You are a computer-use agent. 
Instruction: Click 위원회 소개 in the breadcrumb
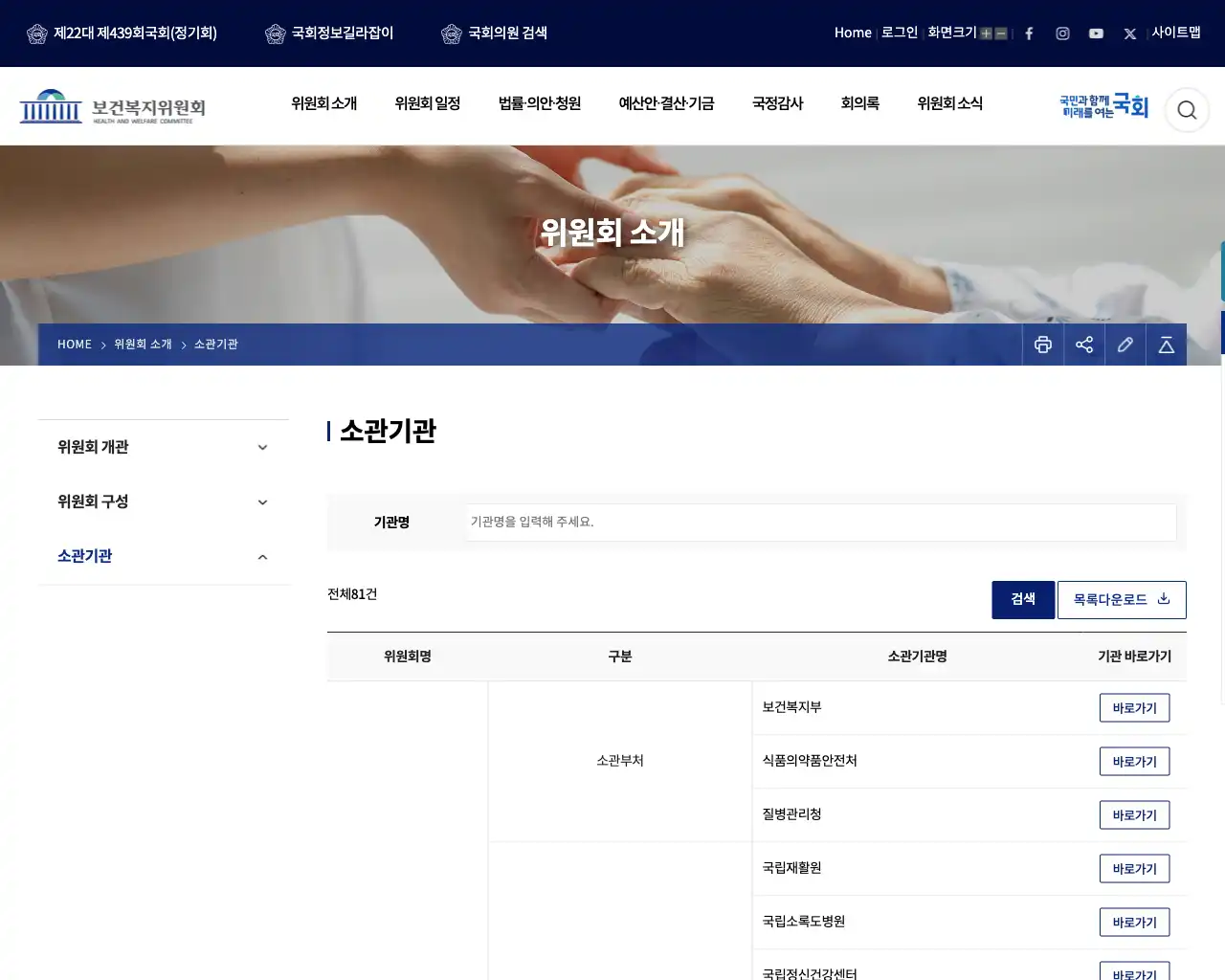[144, 345]
